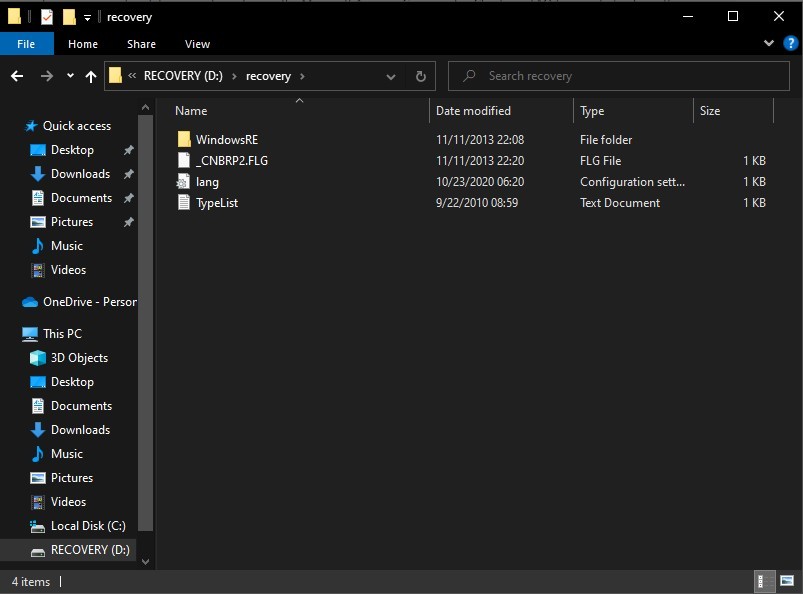Click the Search recovery field
Image resolution: width=803 pixels, height=594 pixels.
(619, 76)
